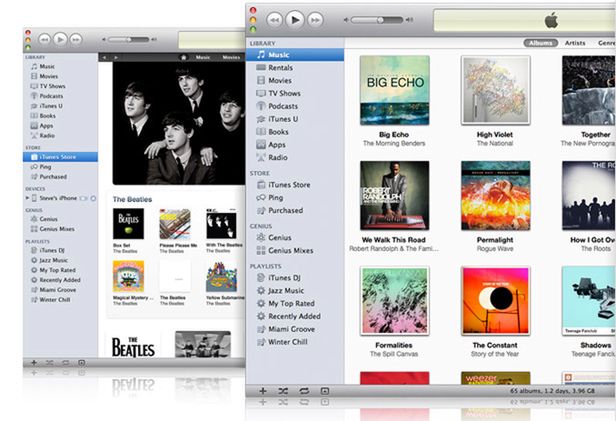Expand Steve's iPhone device in back window
The width and height of the screenshot is (616, 421).
tap(27, 198)
